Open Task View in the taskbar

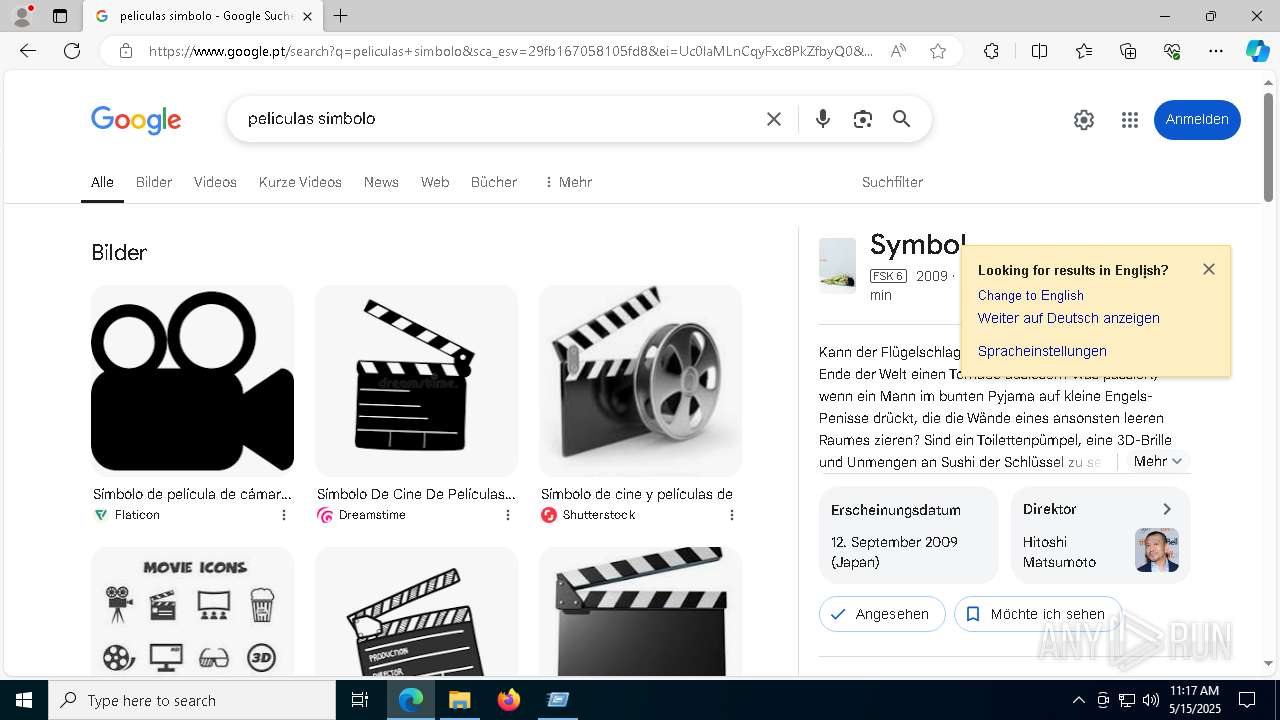[x=360, y=700]
